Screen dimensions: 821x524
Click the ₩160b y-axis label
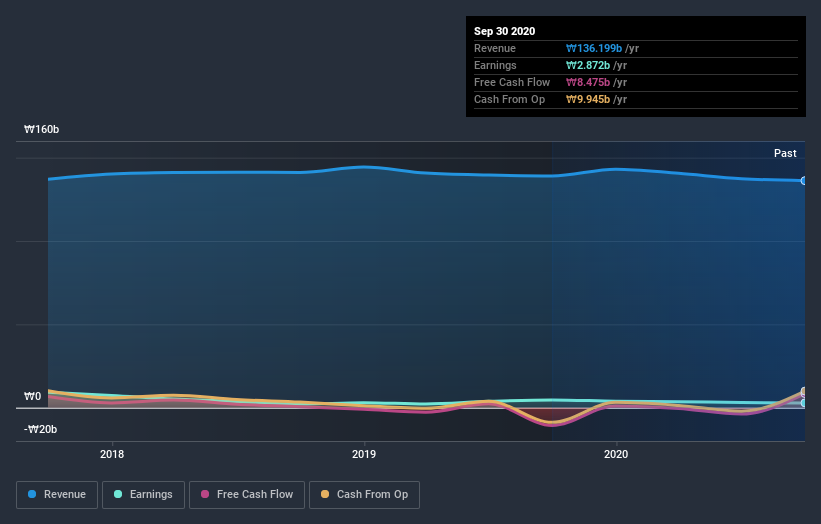pos(41,129)
